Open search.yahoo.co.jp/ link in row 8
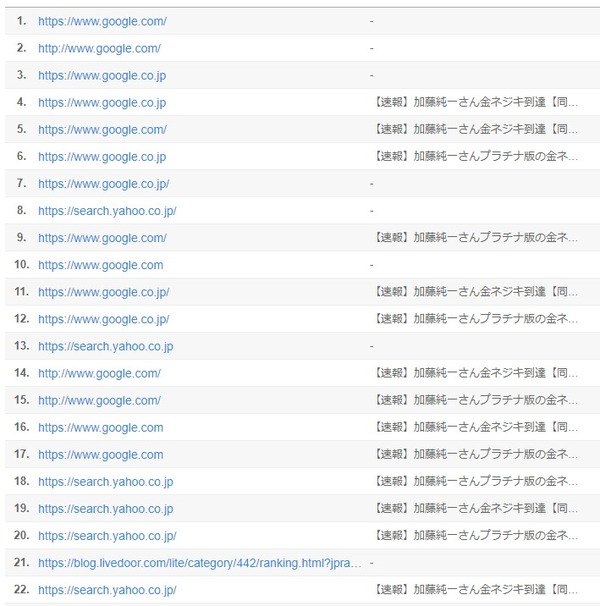The image size is (600, 606). pyautogui.click(x=107, y=211)
